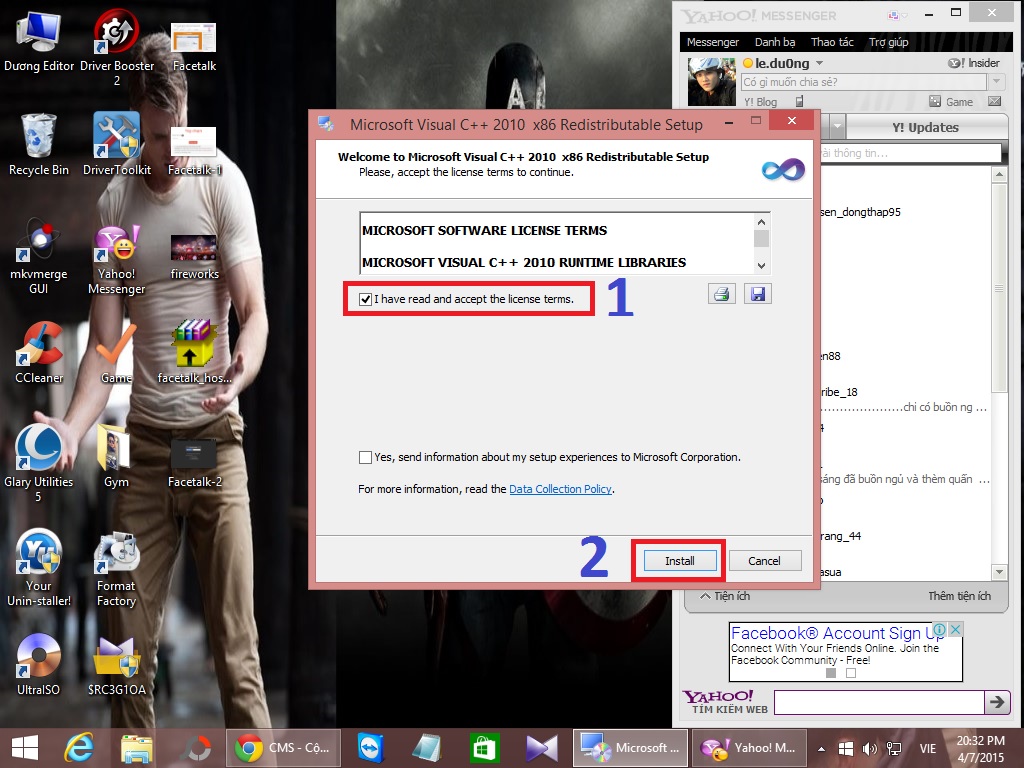Open Visual Studio from the taskbar
This screenshot has height=768, width=1024.
click(542, 748)
